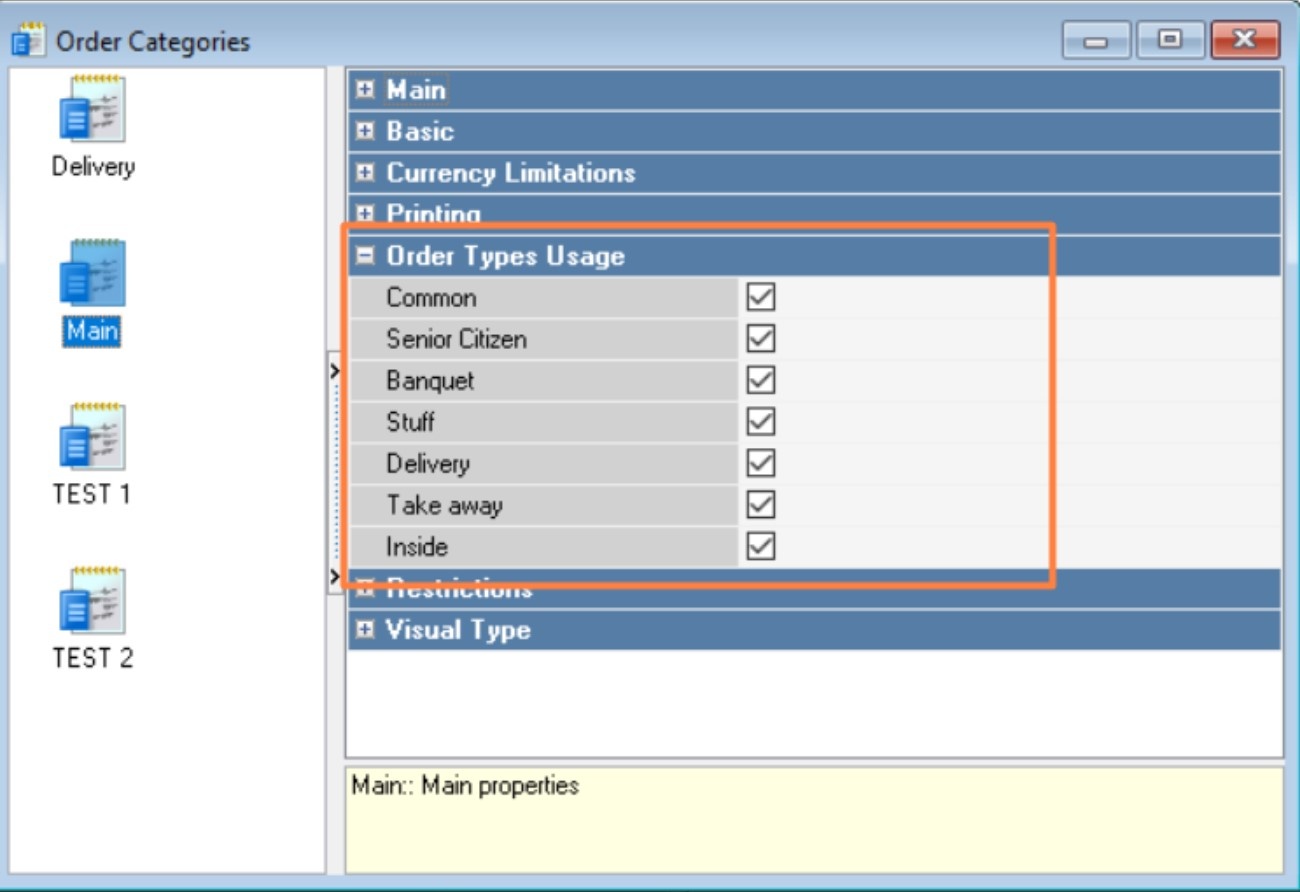This screenshot has height=892, width=1300.
Task: Select the Main order category icon
Action: coord(92,274)
